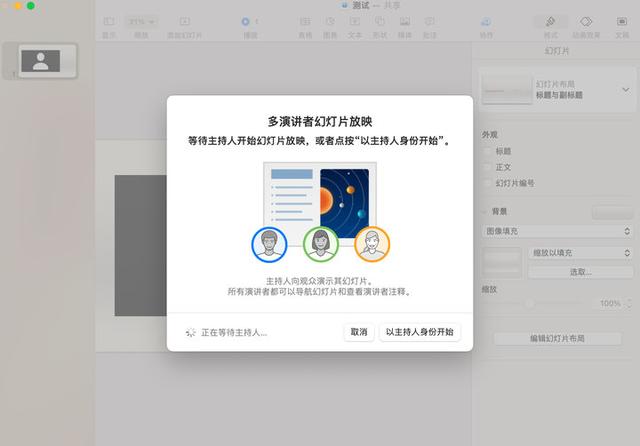
Task: Click the background image well preview
Action: pyautogui.click(x=502, y=262)
